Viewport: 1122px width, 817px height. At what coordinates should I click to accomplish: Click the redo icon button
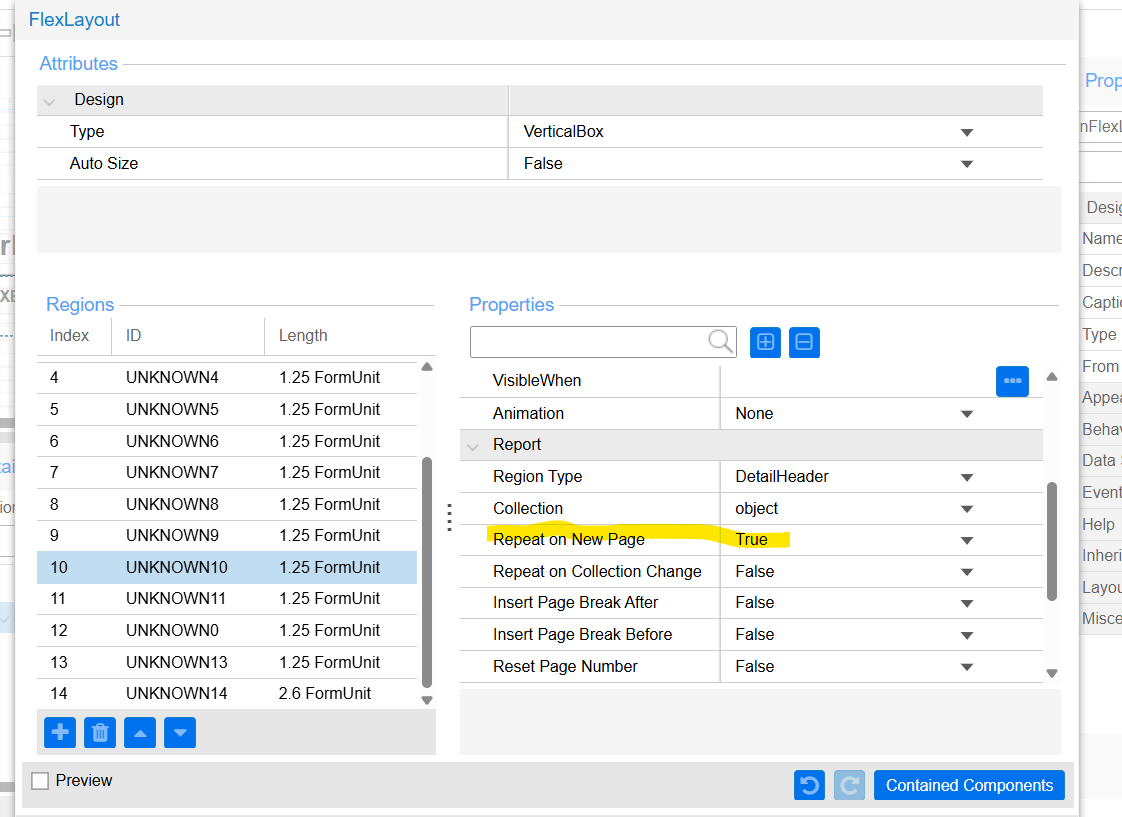pyautogui.click(x=849, y=786)
